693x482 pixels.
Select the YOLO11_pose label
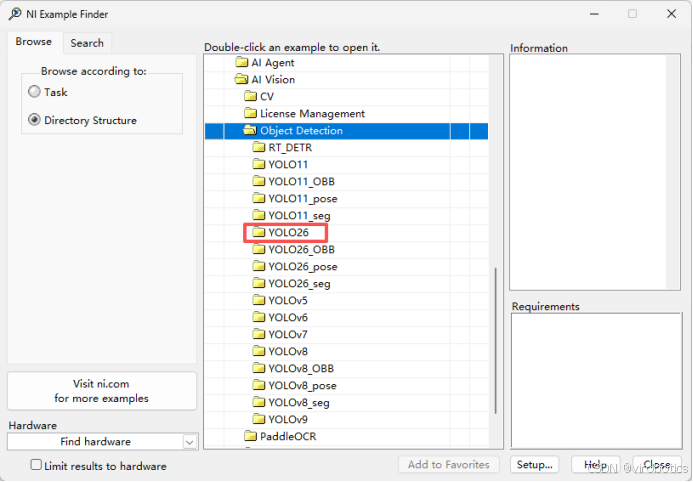coord(303,199)
